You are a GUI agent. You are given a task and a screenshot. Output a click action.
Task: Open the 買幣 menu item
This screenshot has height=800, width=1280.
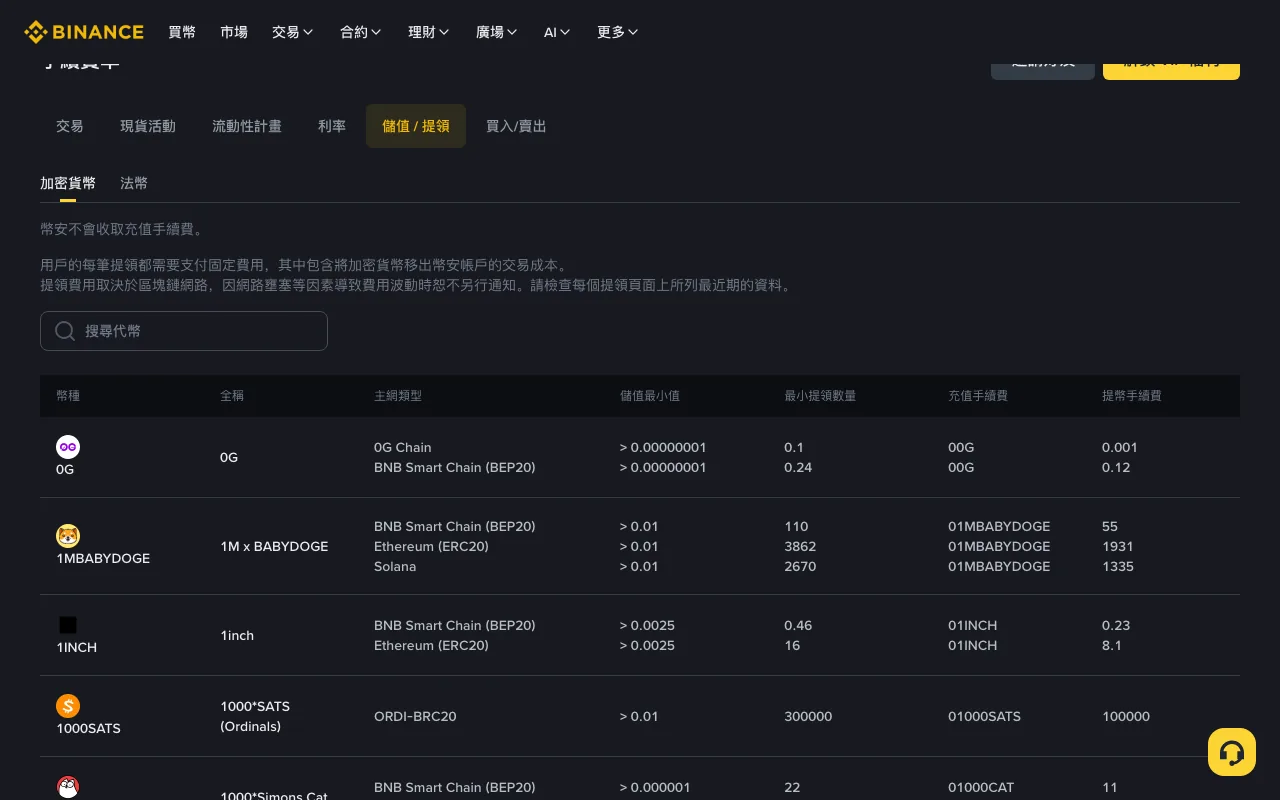click(x=182, y=32)
